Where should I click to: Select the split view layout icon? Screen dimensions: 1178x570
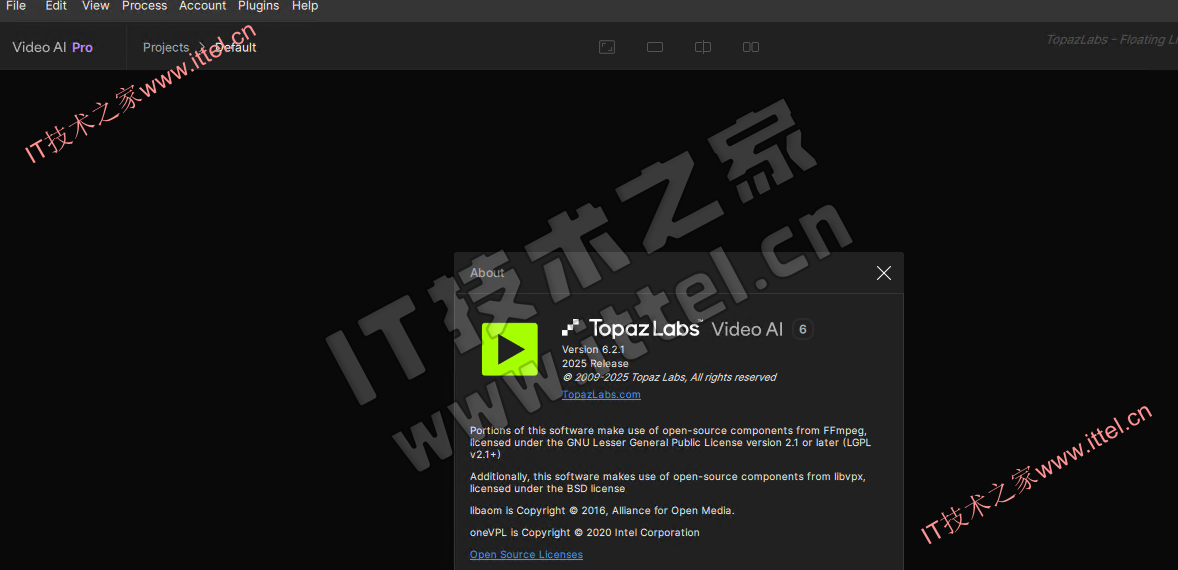703,47
